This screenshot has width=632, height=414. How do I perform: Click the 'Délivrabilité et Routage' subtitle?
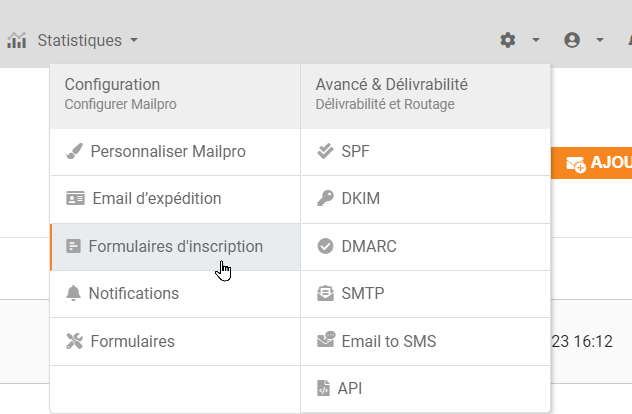(x=385, y=104)
